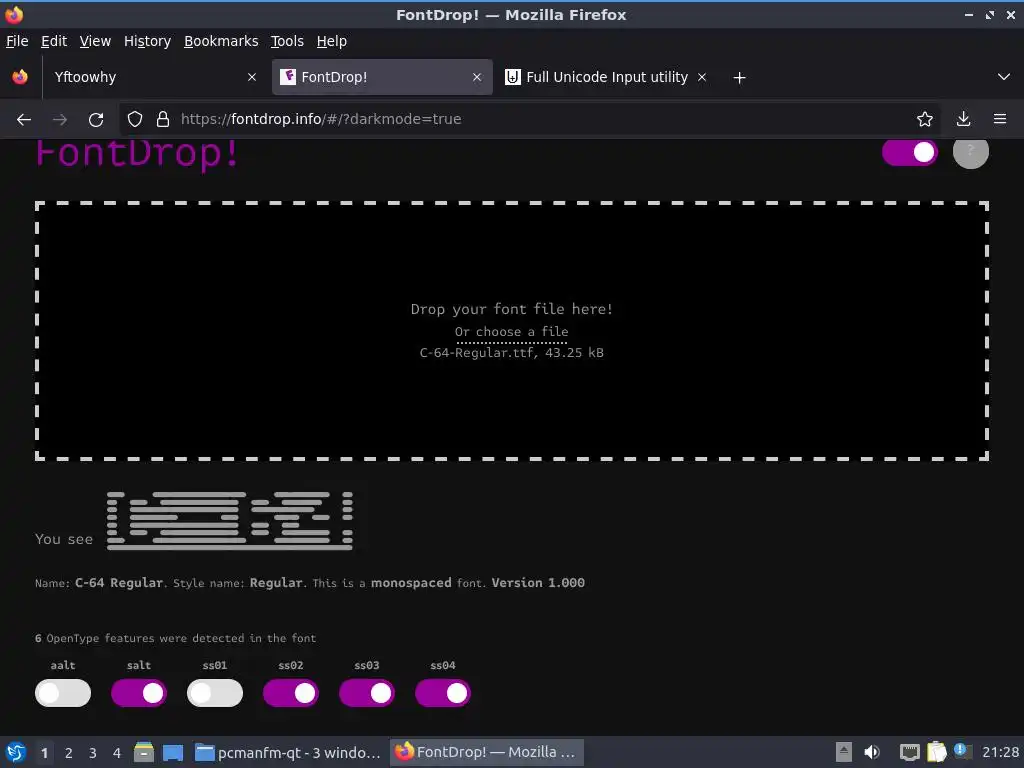The image size is (1024, 768).
Task: Switch to virtual desktop 3
Action: [93, 753]
